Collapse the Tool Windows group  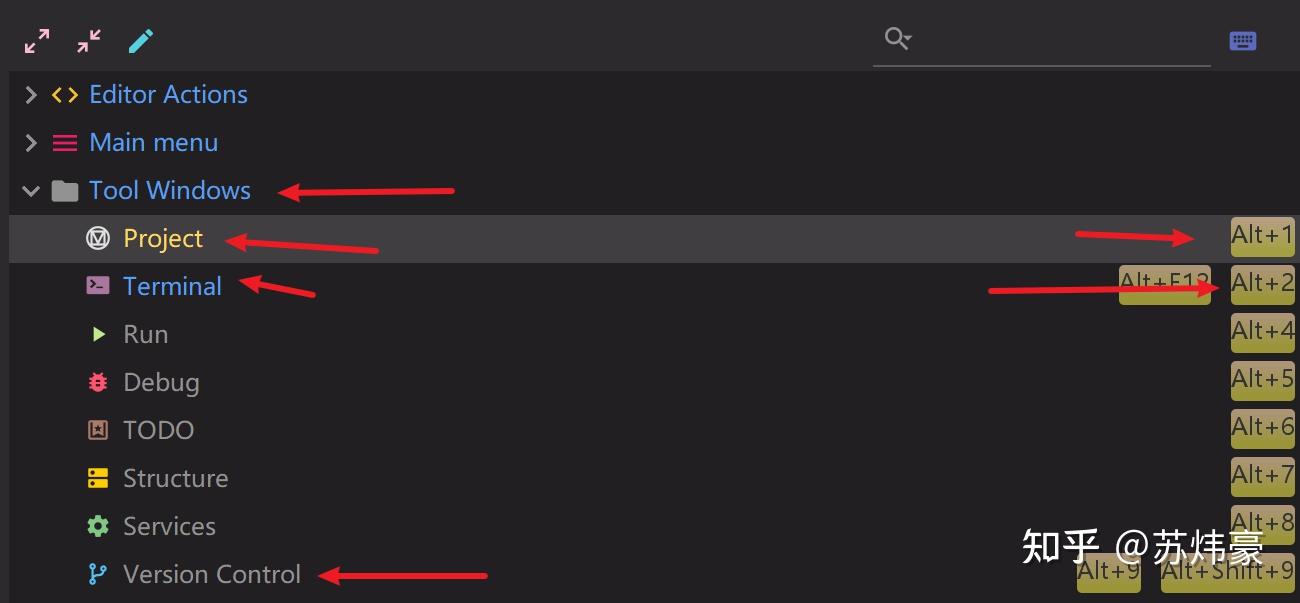(x=31, y=191)
